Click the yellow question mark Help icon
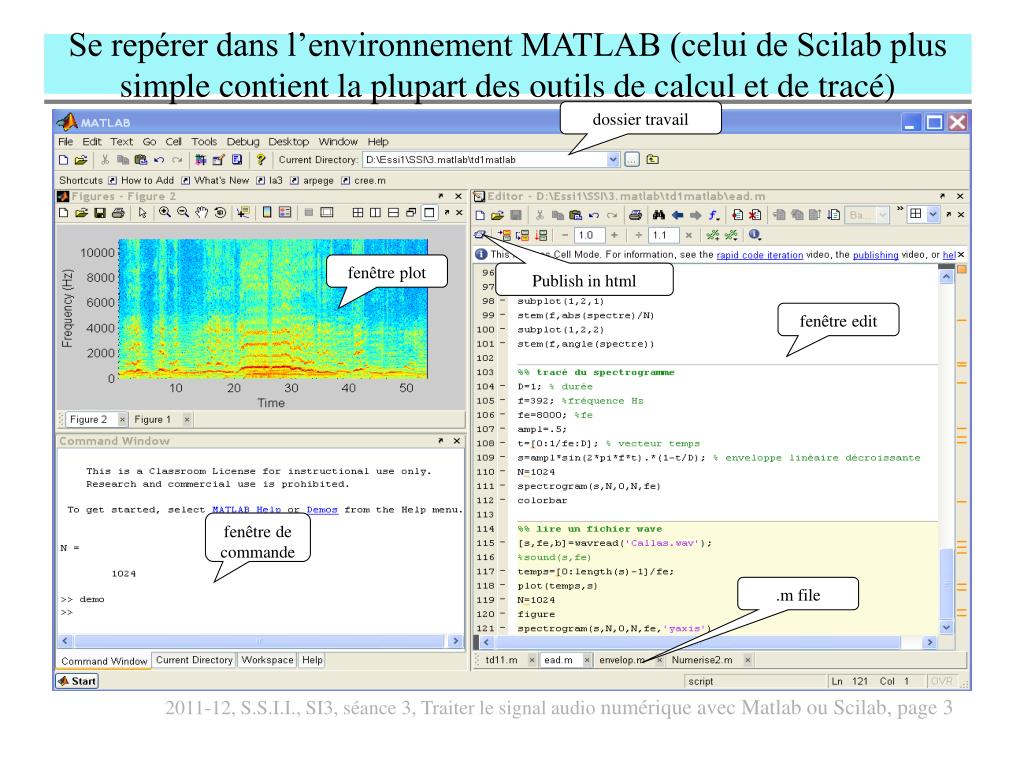Image resolution: width=1024 pixels, height=768 pixels. (x=261, y=160)
